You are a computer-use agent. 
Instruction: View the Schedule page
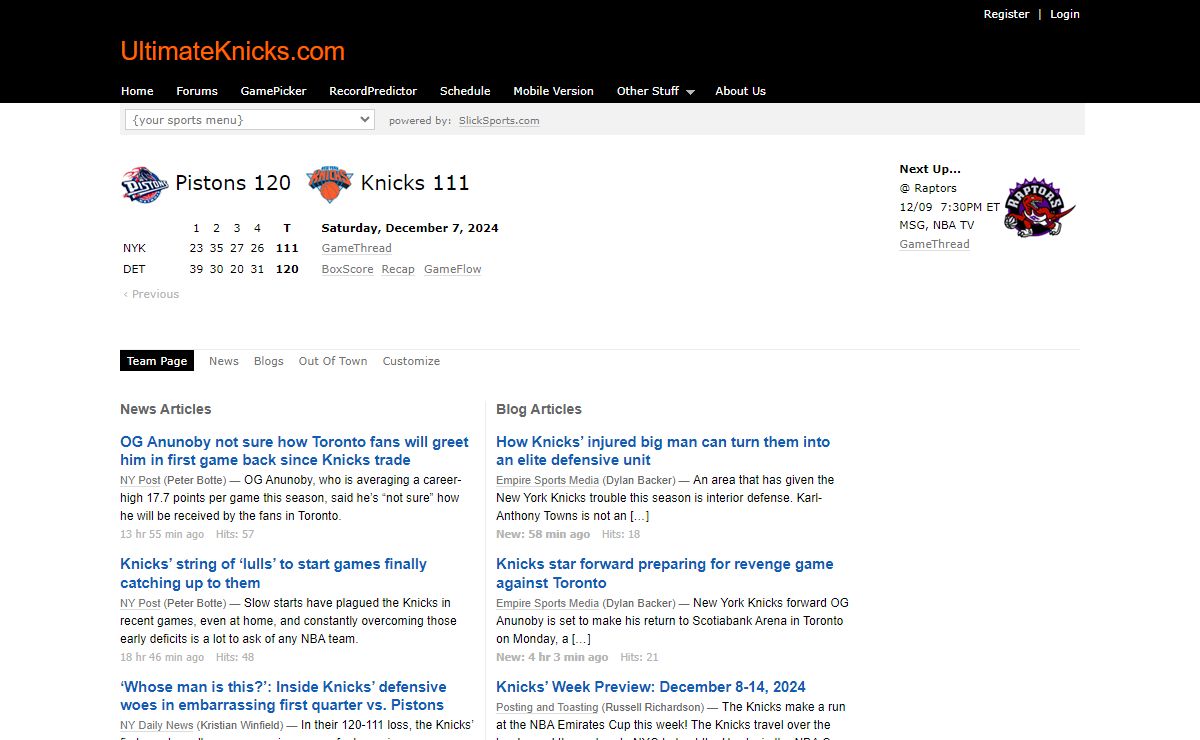[x=465, y=91]
